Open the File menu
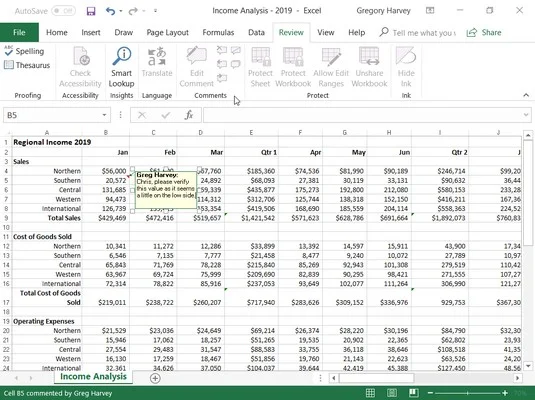 (19, 32)
